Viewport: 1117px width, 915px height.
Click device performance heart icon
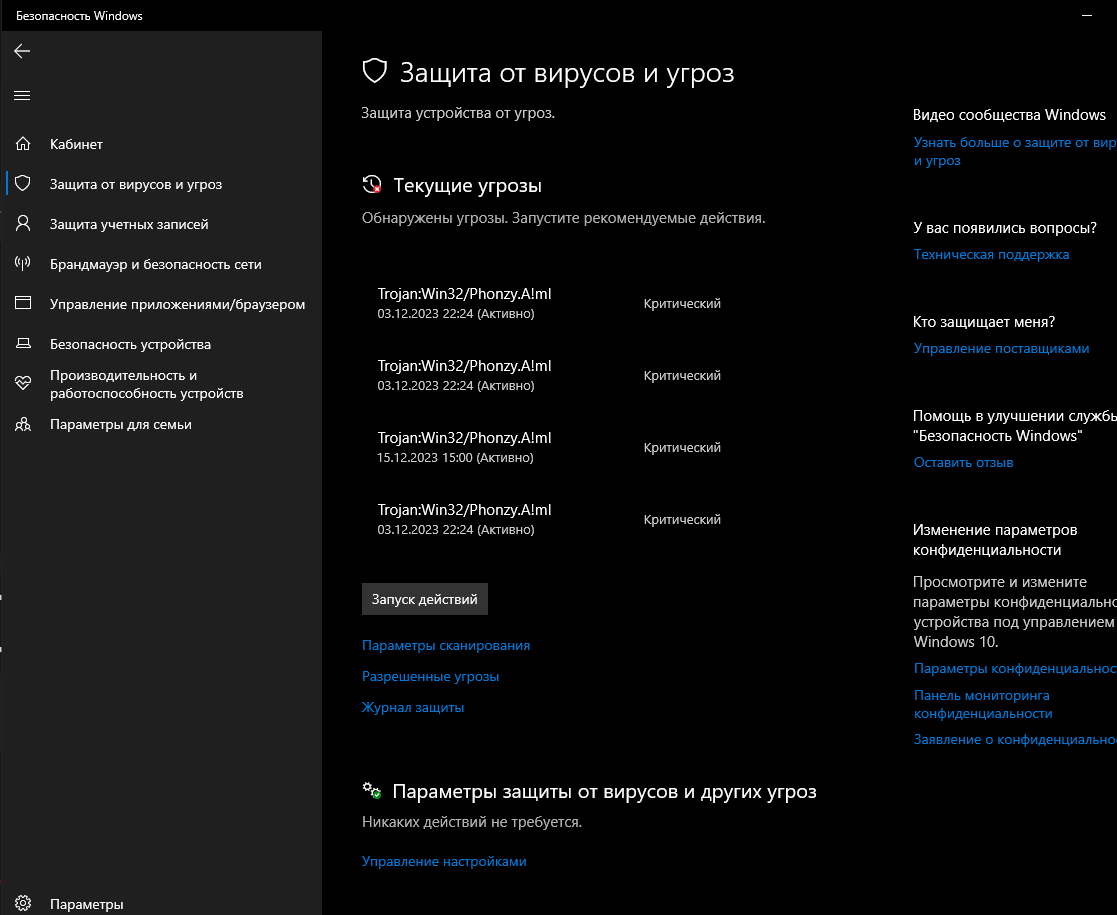(x=23, y=384)
